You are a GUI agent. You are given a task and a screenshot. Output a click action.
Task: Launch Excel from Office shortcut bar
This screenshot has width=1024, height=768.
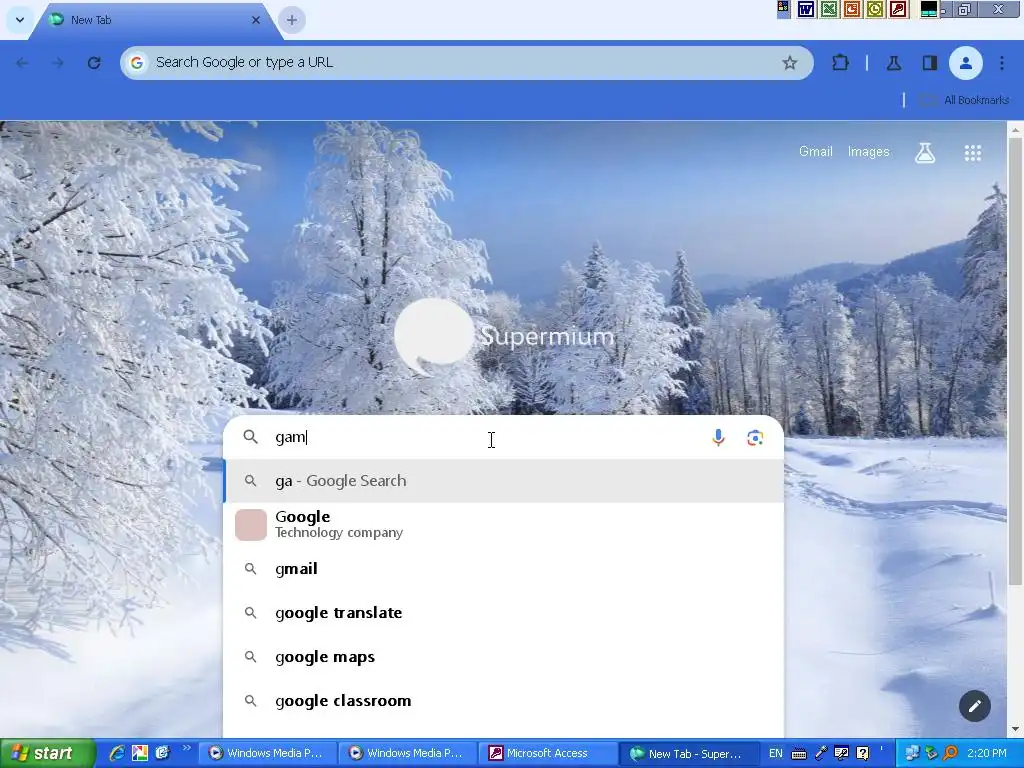(829, 9)
